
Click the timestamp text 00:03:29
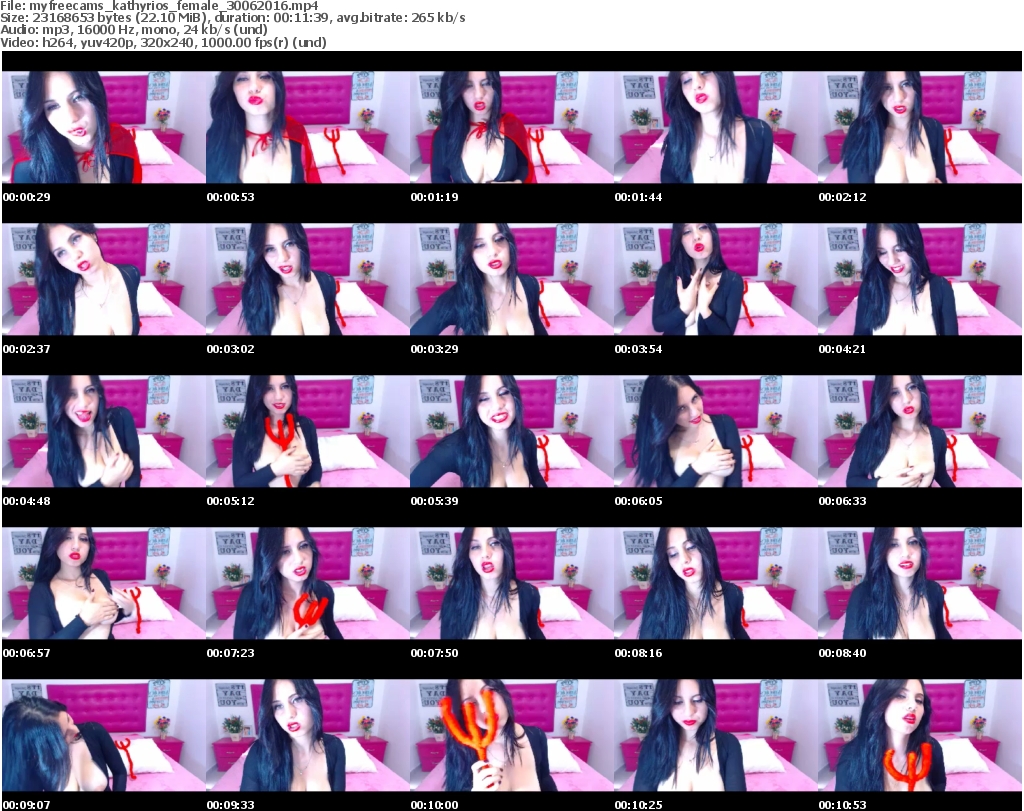pos(434,349)
